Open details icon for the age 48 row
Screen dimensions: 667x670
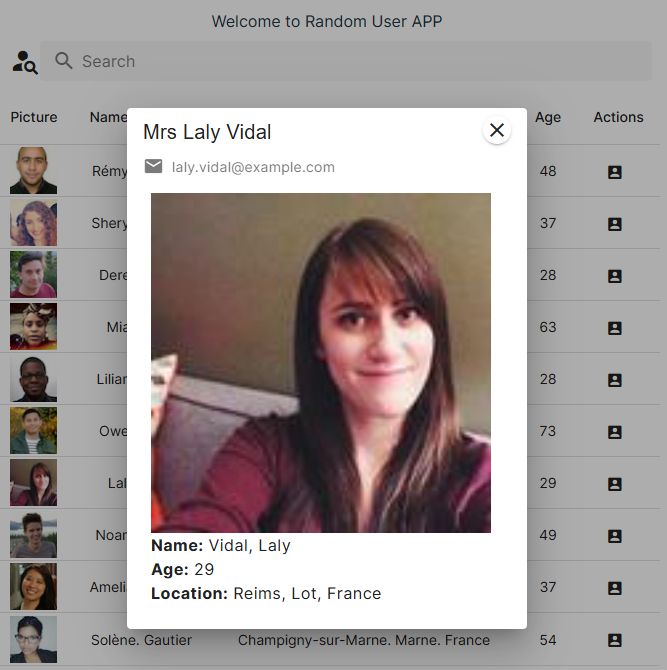[614, 172]
